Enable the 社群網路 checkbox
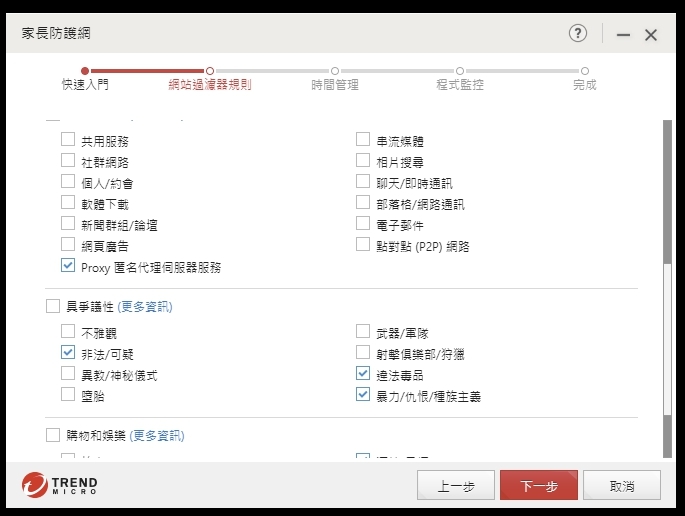 [68, 161]
